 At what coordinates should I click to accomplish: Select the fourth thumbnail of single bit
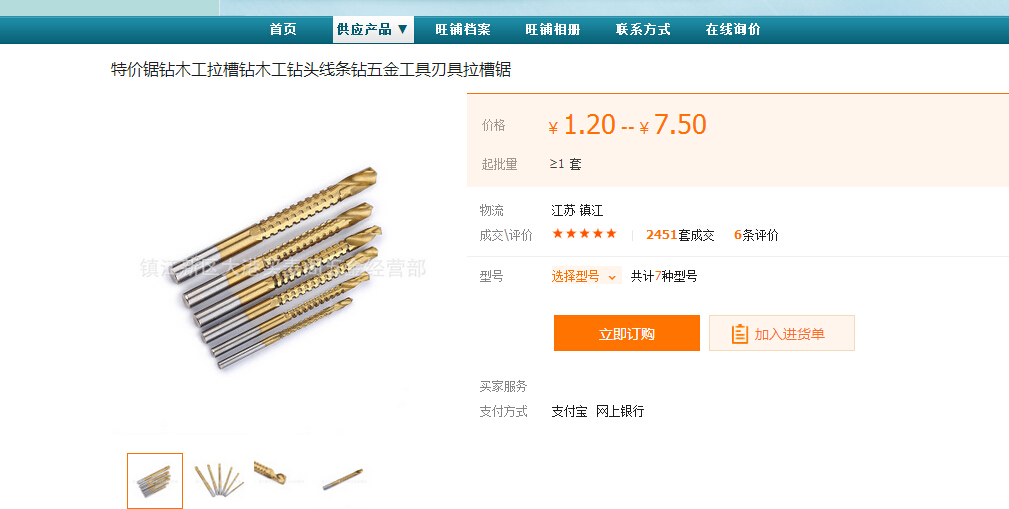(343, 479)
